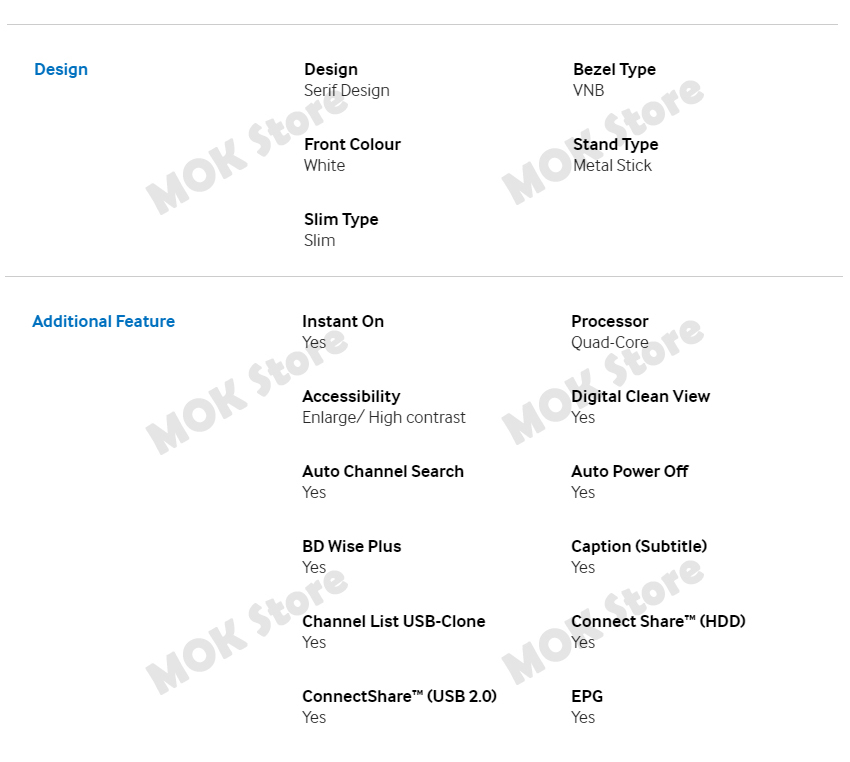Click the Accessibility feature label
850x762 pixels.
[x=351, y=397]
